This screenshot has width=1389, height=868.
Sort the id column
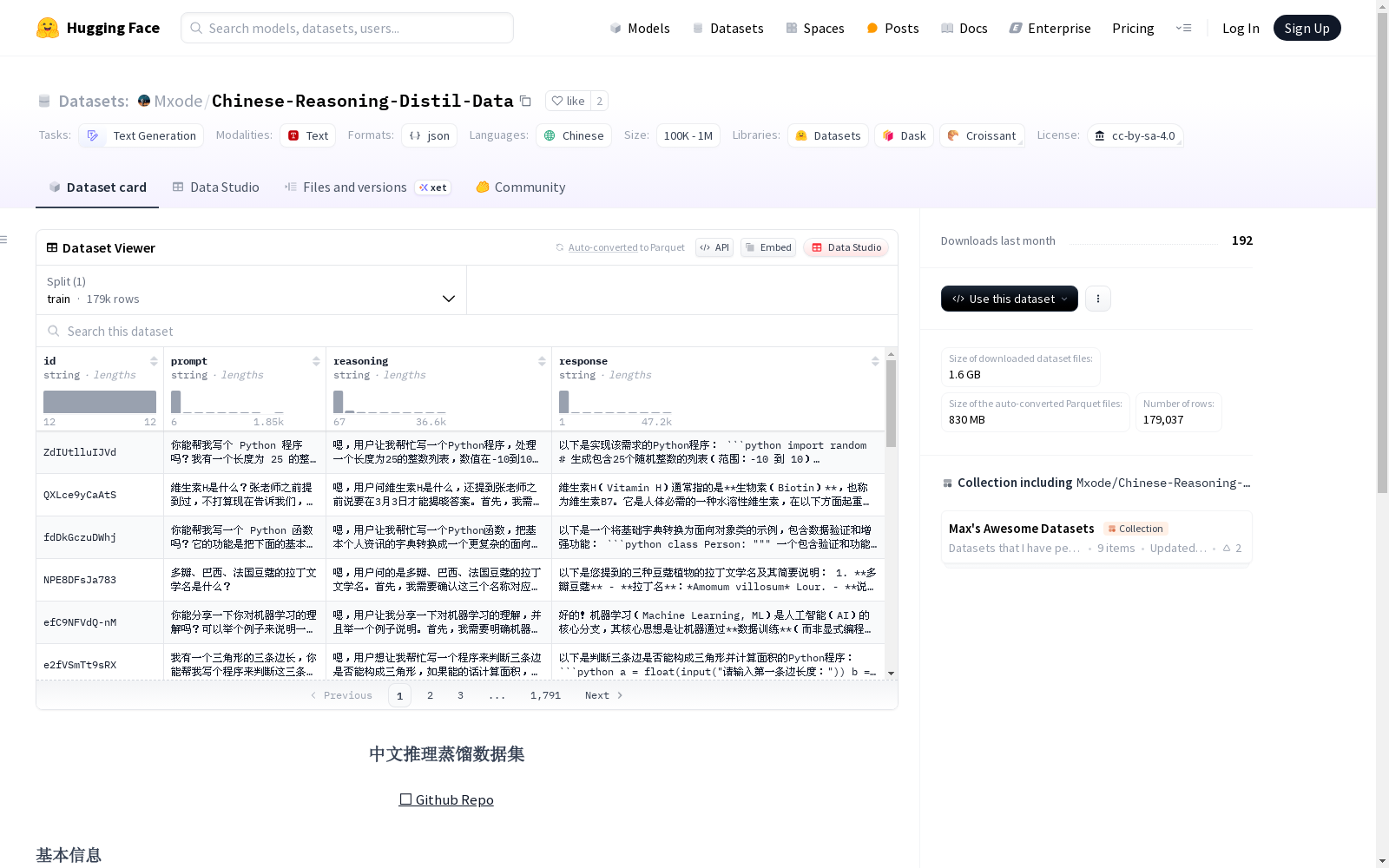click(x=154, y=361)
